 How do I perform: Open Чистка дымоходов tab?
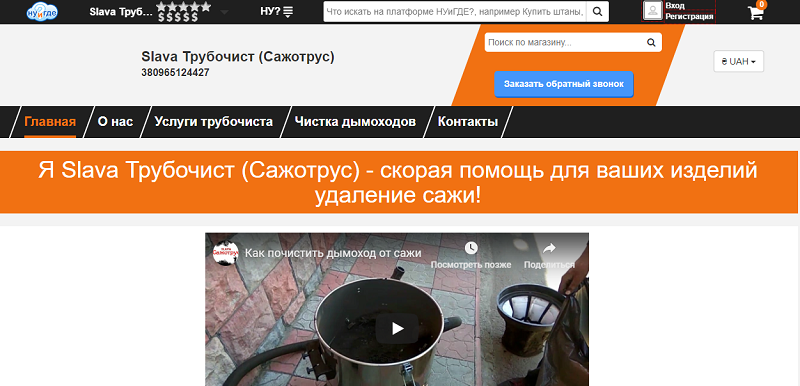click(355, 122)
